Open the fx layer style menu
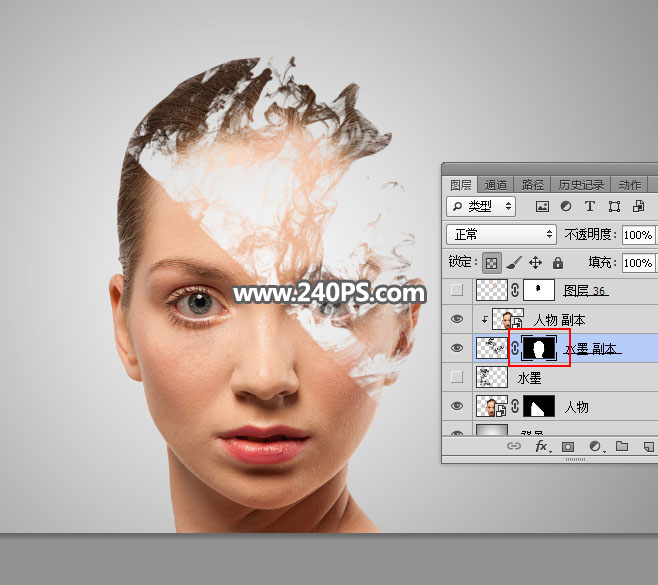This screenshot has width=658, height=585. (542, 446)
